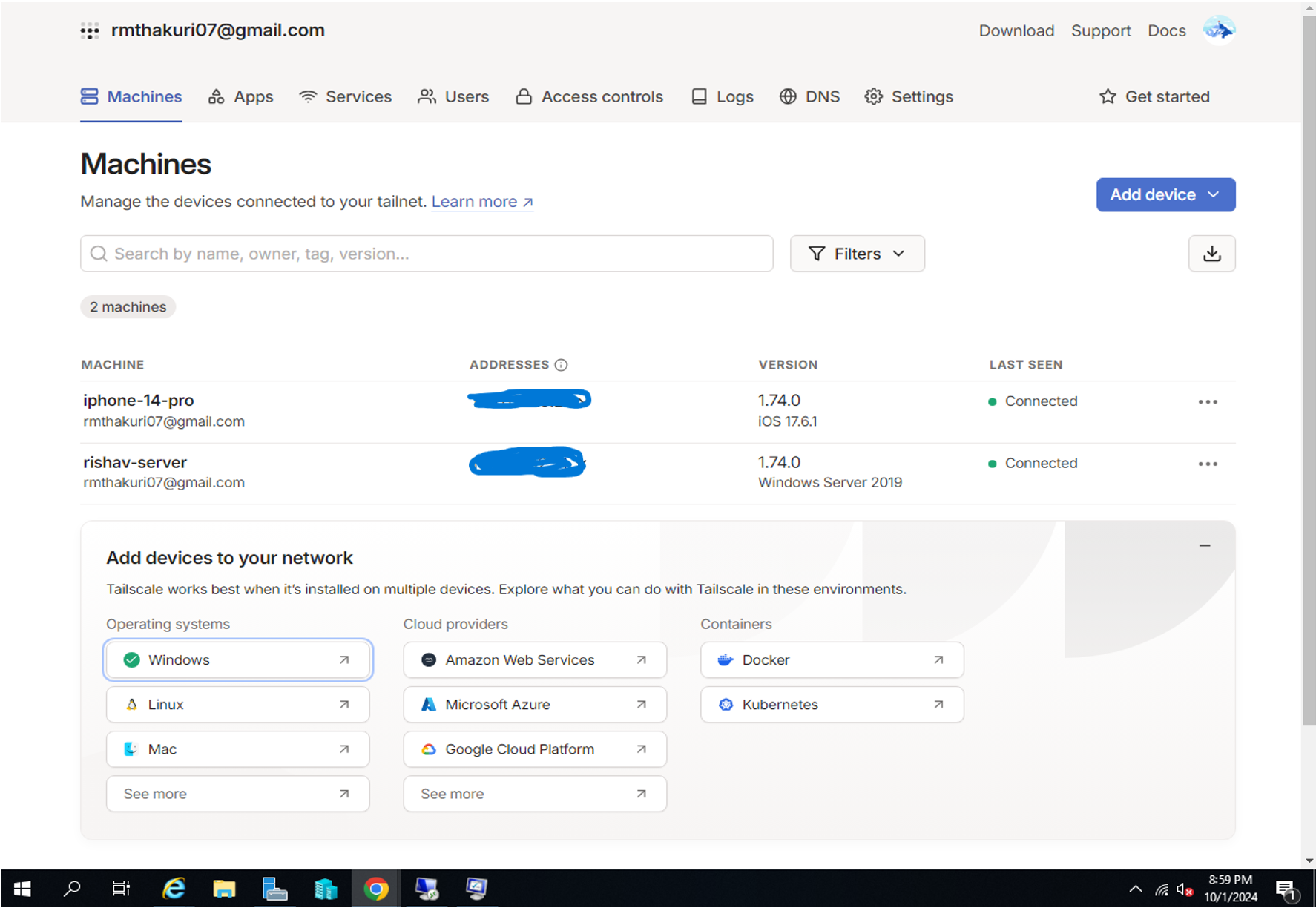The height and width of the screenshot is (908, 1316).
Task: Open the Windows Start menu
Action: (x=23, y=888)
